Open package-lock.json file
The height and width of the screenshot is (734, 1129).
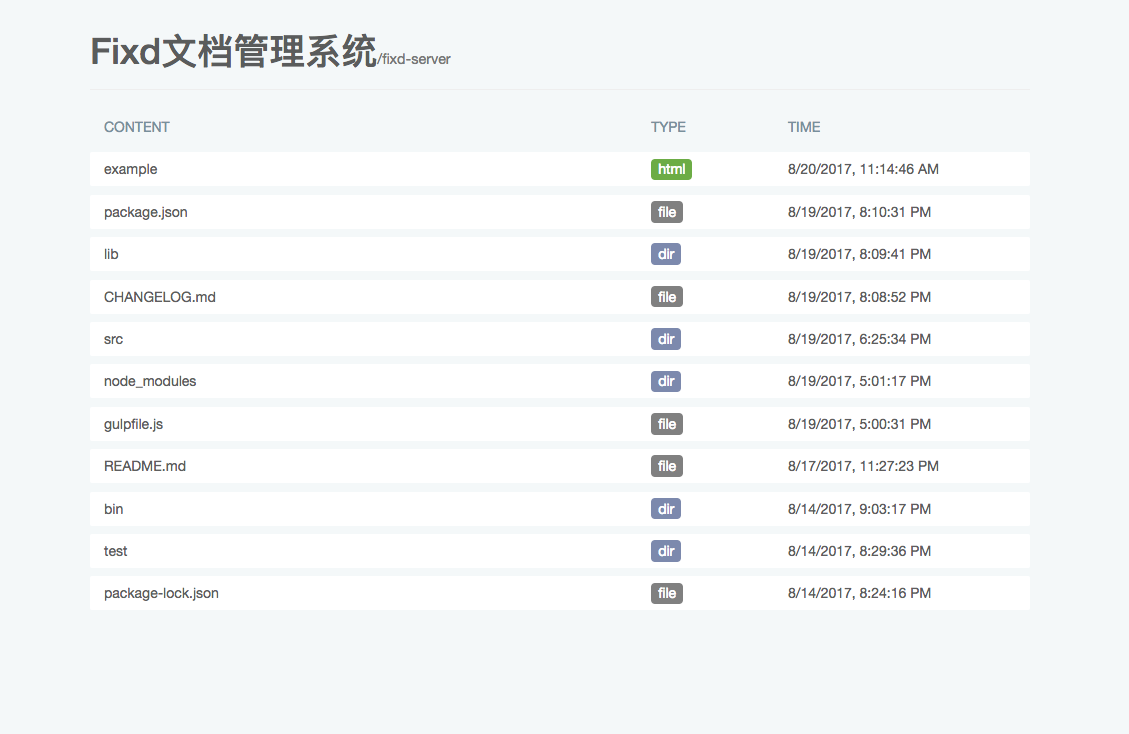(161, 594)
